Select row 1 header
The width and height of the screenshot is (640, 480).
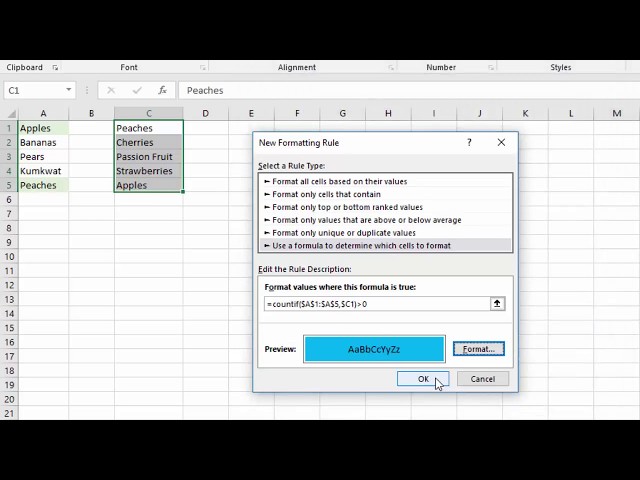pyautogui.click(x=9, y=128)
